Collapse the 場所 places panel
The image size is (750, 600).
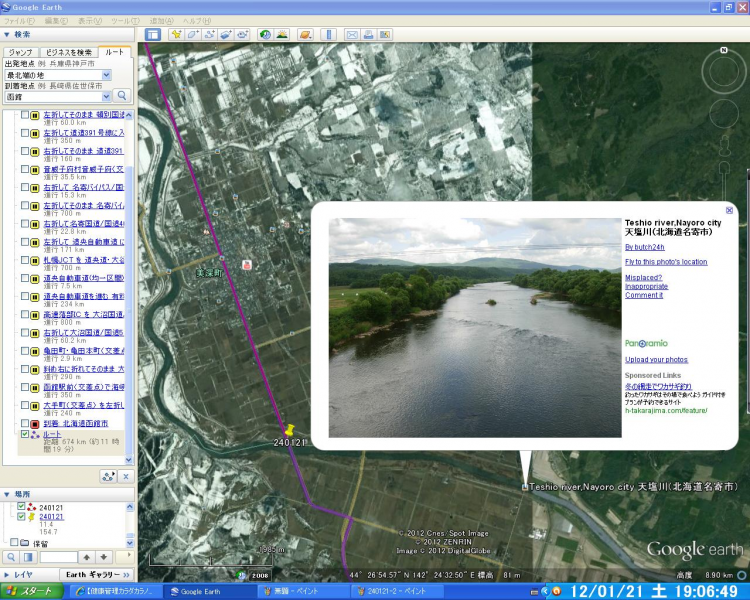7,494
